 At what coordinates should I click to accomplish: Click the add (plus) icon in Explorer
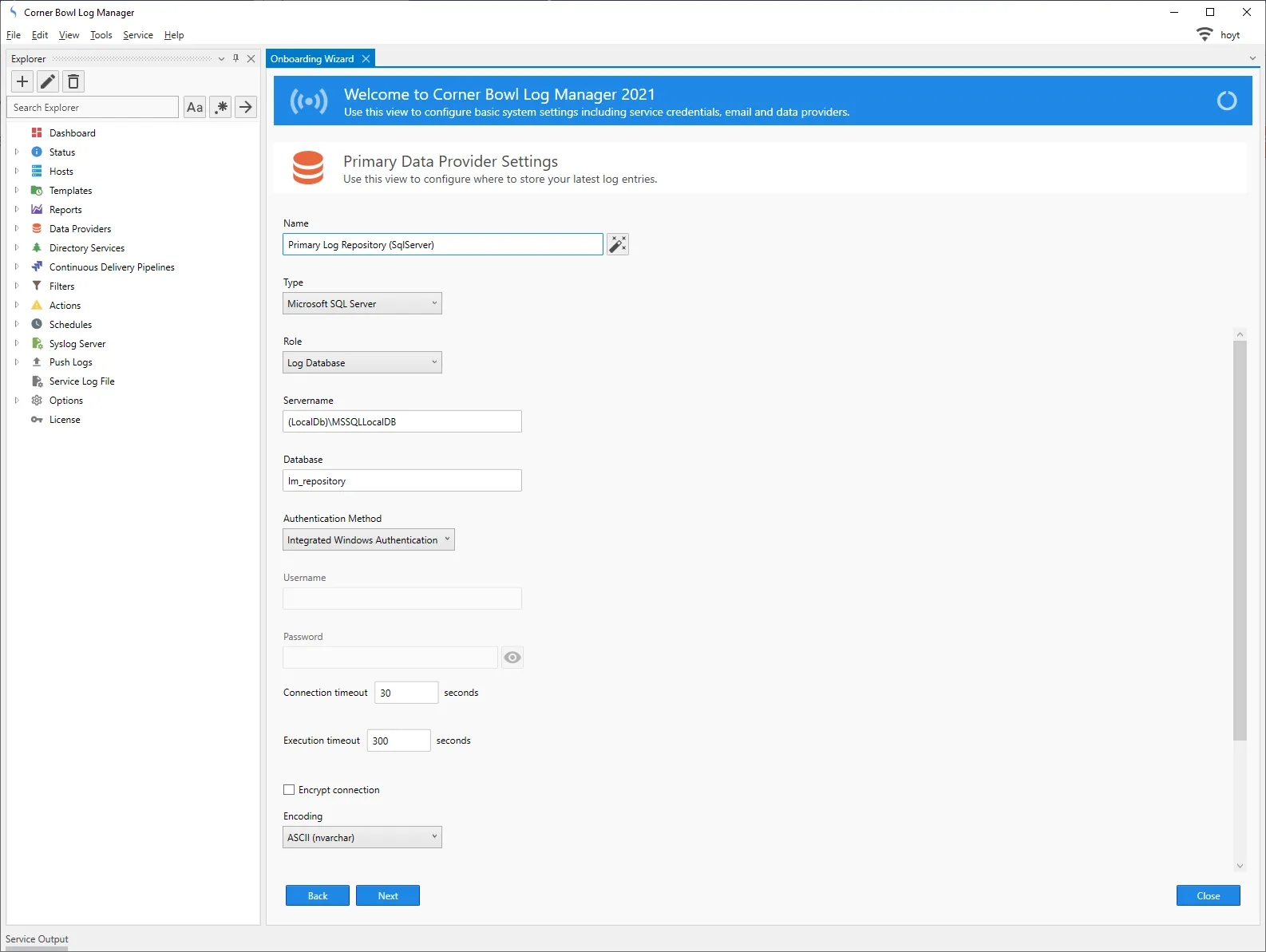22,81
